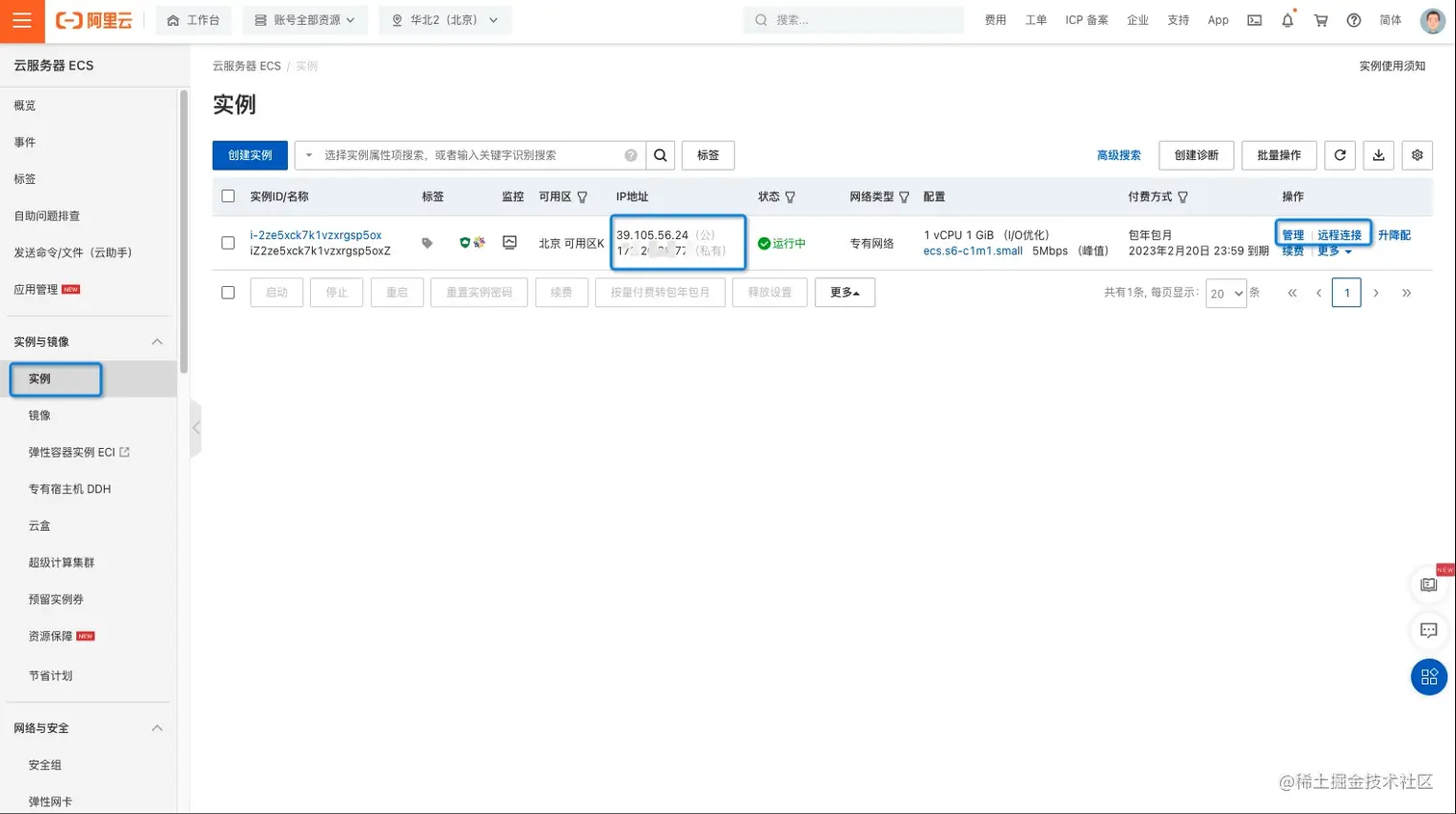Select 镜像 in the sidebar
The image size is (1456, 814).
pyautogui.click(x=39, y=415)
